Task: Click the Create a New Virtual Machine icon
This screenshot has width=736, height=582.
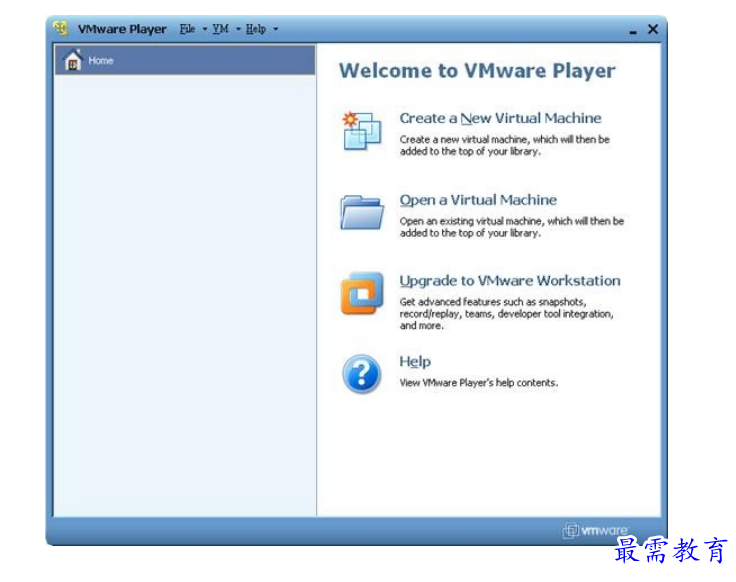Action: (362, 131)
